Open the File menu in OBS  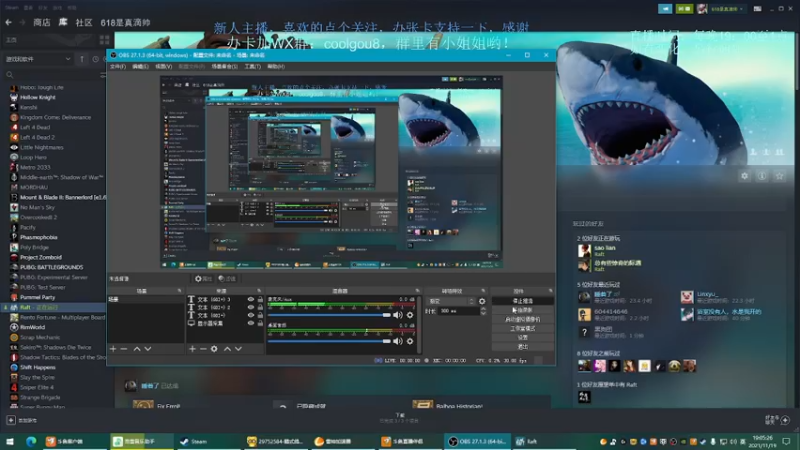click(x=118, y=66)
